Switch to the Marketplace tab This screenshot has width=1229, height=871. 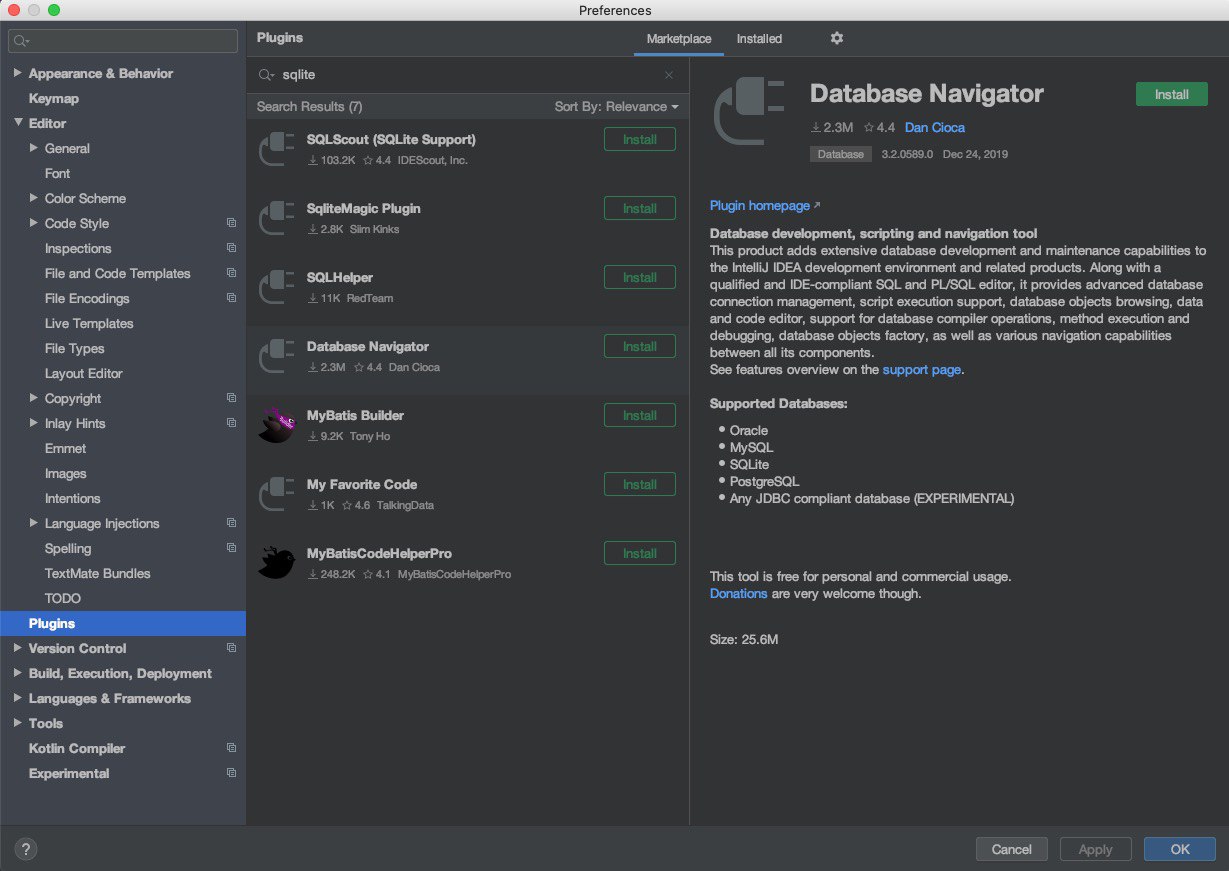tap(679, 39)
